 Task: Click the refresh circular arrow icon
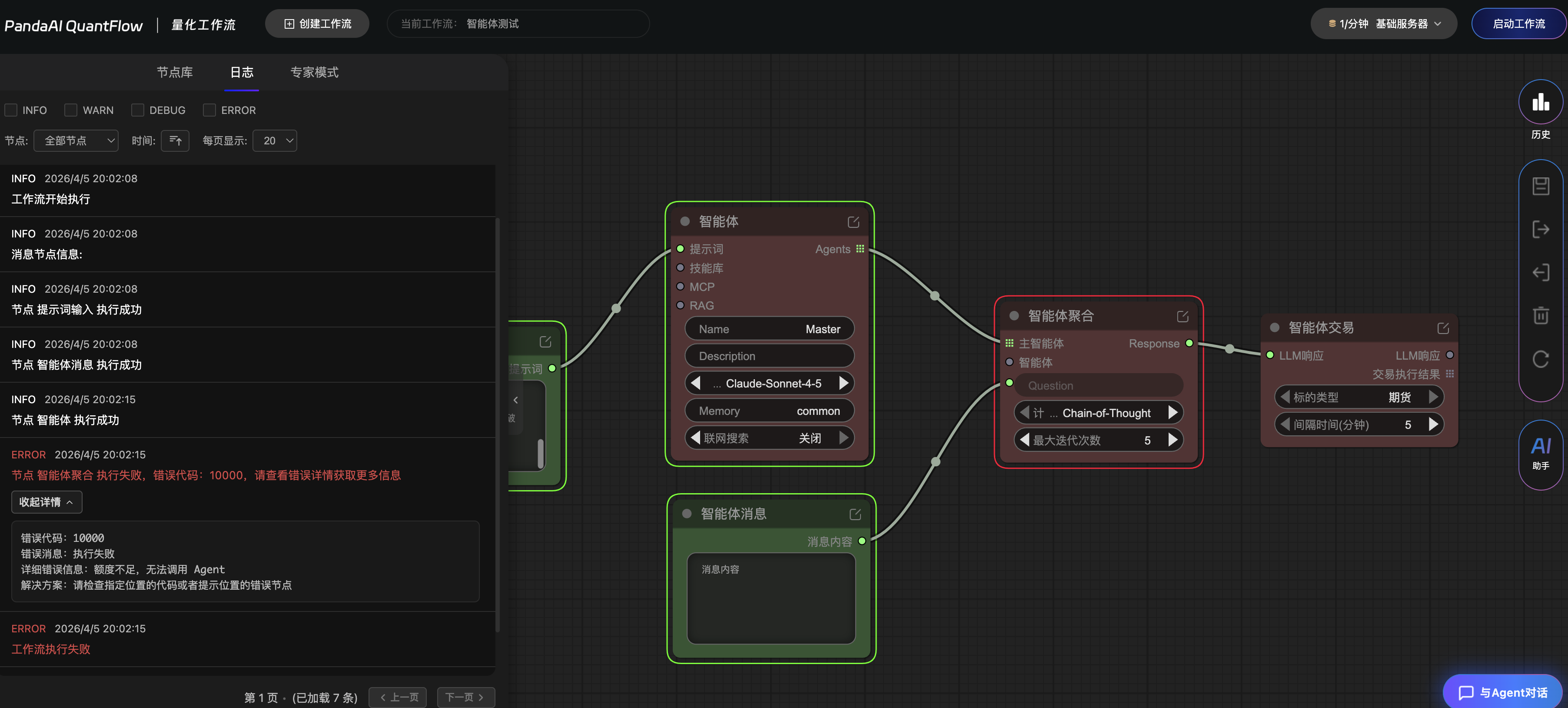1540,359
